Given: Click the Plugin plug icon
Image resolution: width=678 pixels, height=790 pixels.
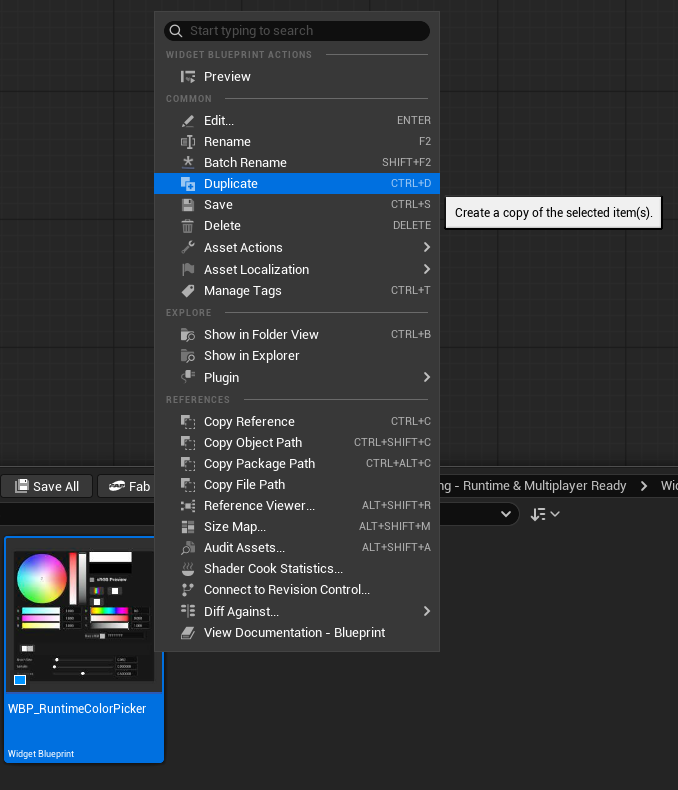Looking at the screenshot, I should point(188,377).
